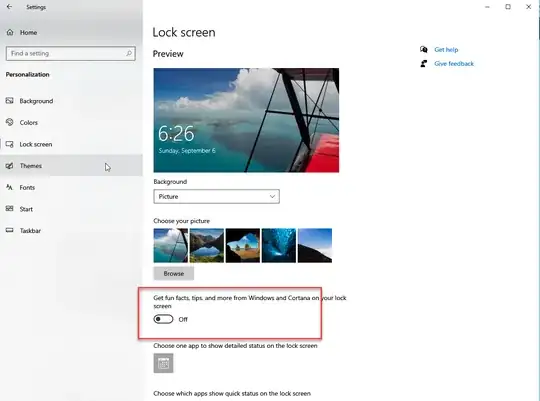The width and height of the screenshot is (540, 401).
Task: Click the Home house icon
Action: (x=10, y=32)
